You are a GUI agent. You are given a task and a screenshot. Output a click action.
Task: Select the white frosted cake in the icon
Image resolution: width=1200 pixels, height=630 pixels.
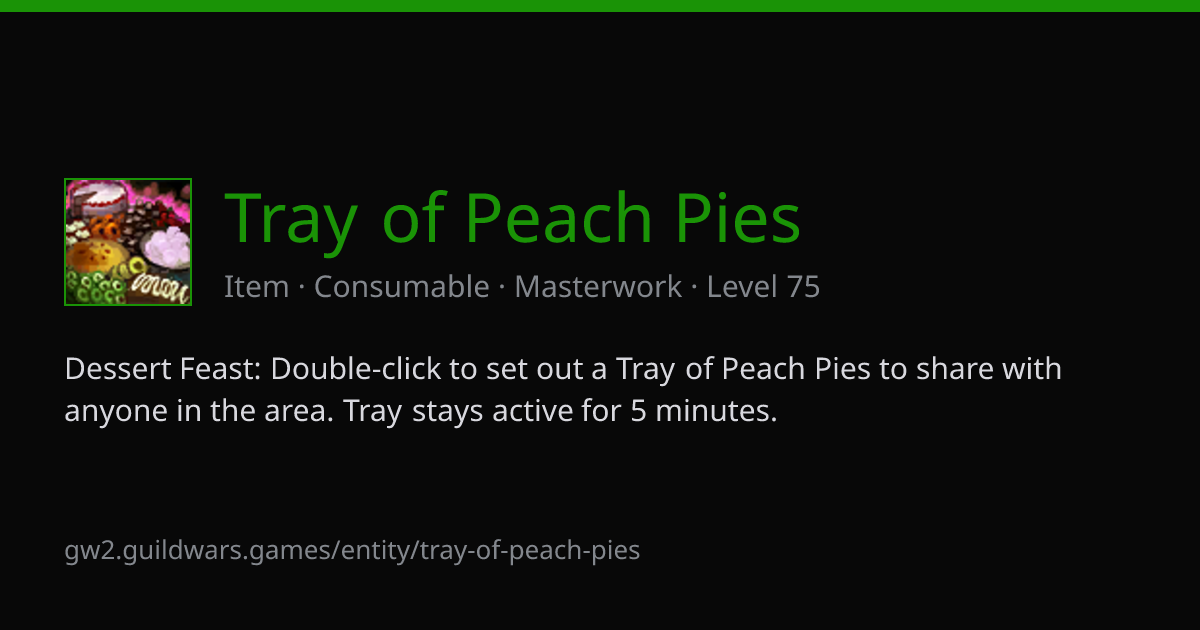point(100,199)
